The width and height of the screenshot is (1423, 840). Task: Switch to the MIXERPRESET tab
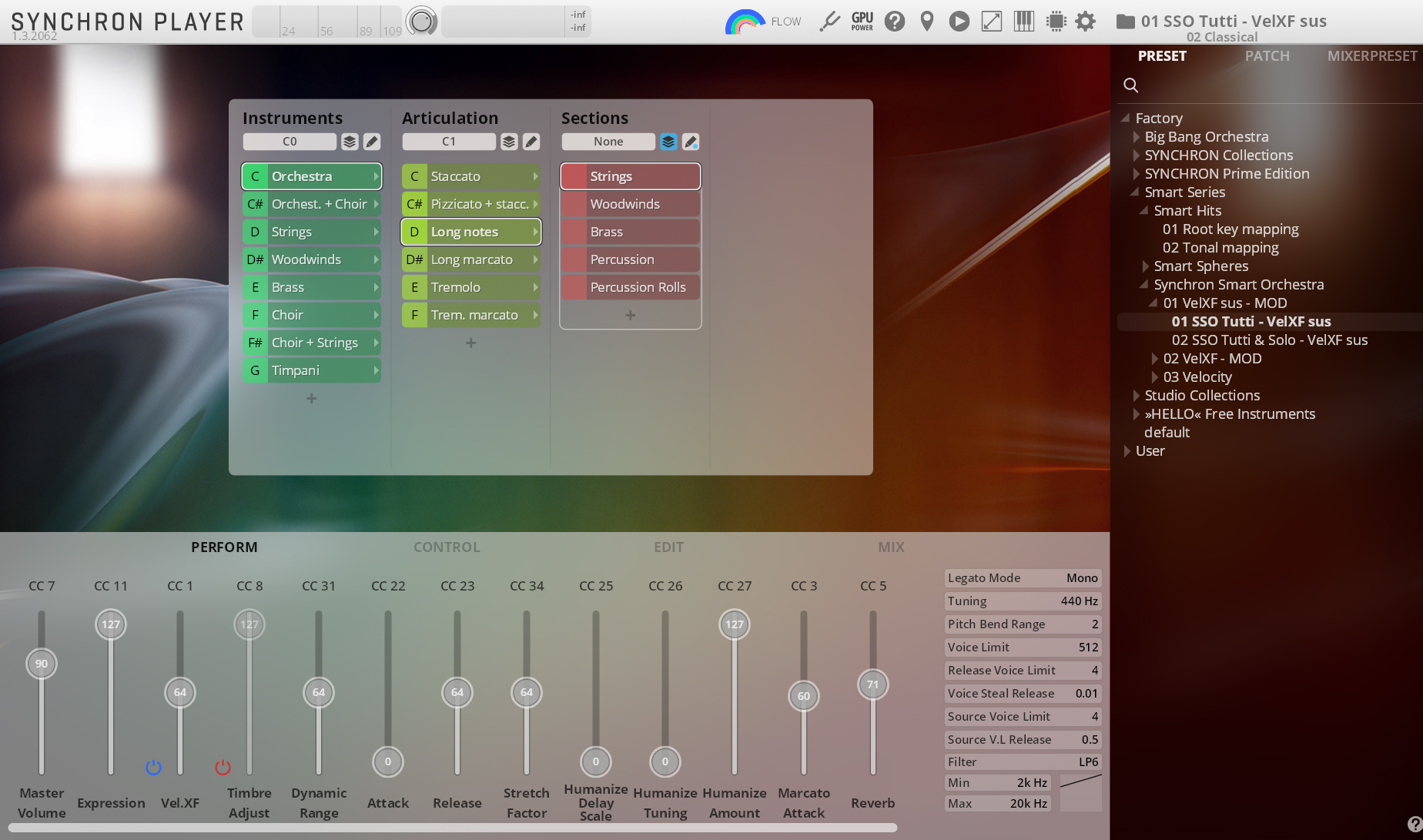[1371, 56]
